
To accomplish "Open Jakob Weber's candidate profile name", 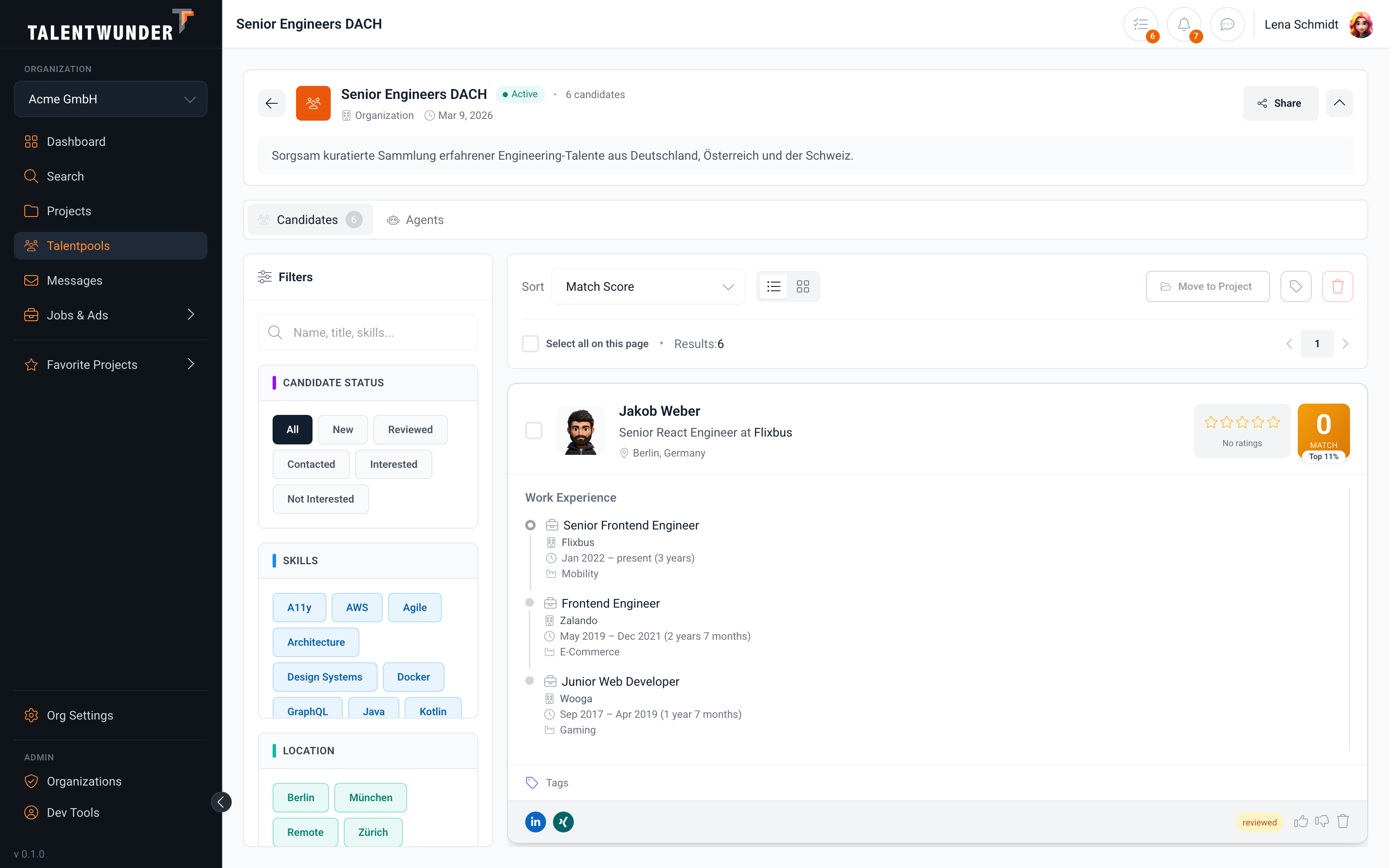I will tap(659, 411).
